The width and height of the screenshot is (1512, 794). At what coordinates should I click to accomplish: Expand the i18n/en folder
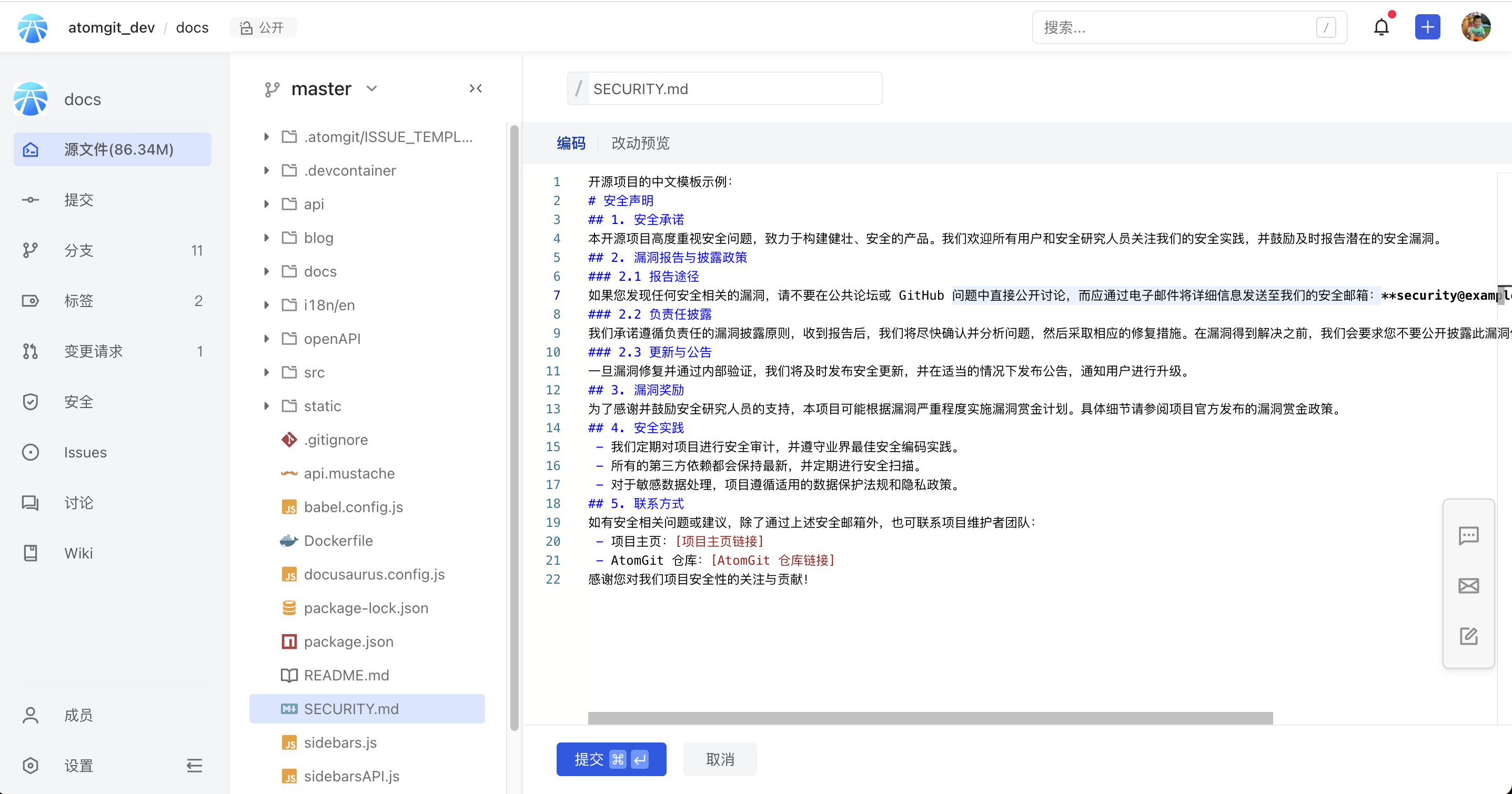coord(267,304)
